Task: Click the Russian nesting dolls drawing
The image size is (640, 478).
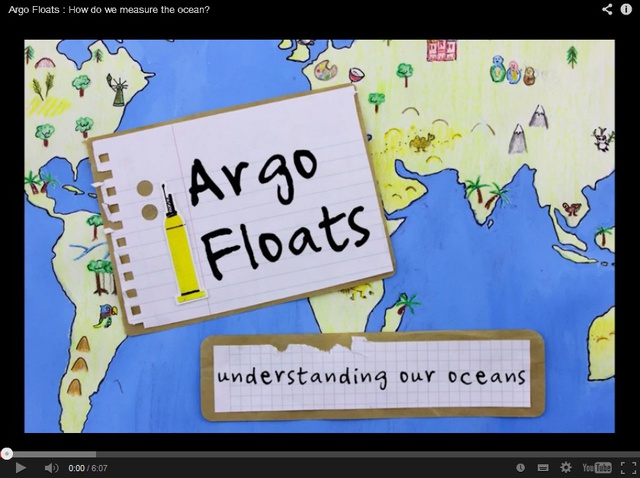Action: 513,71
